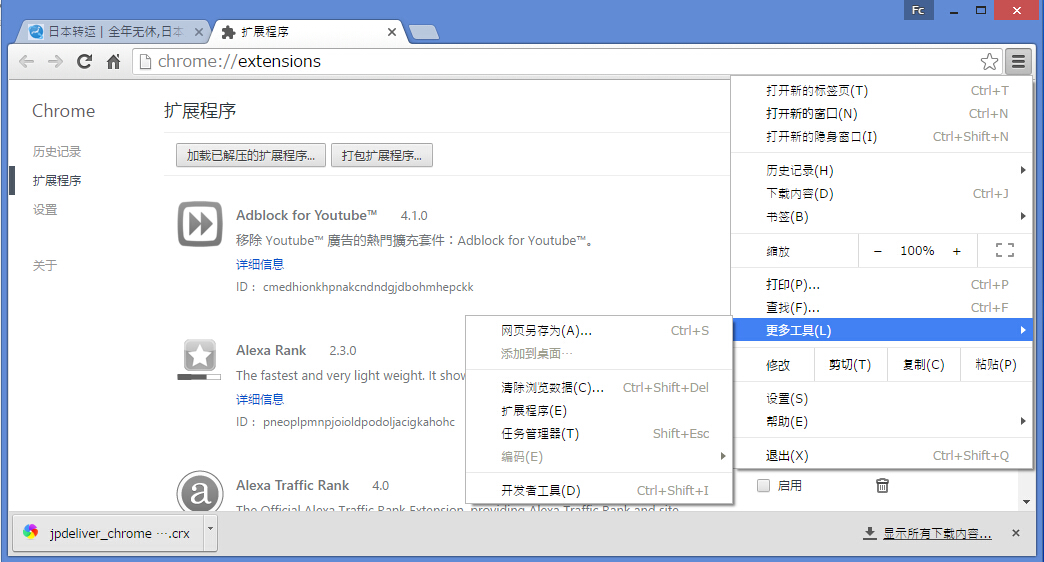This screenshot has width=1044, height=562.
Task: Toggle the 启用 enable checkbox
Action: [764, 486]
